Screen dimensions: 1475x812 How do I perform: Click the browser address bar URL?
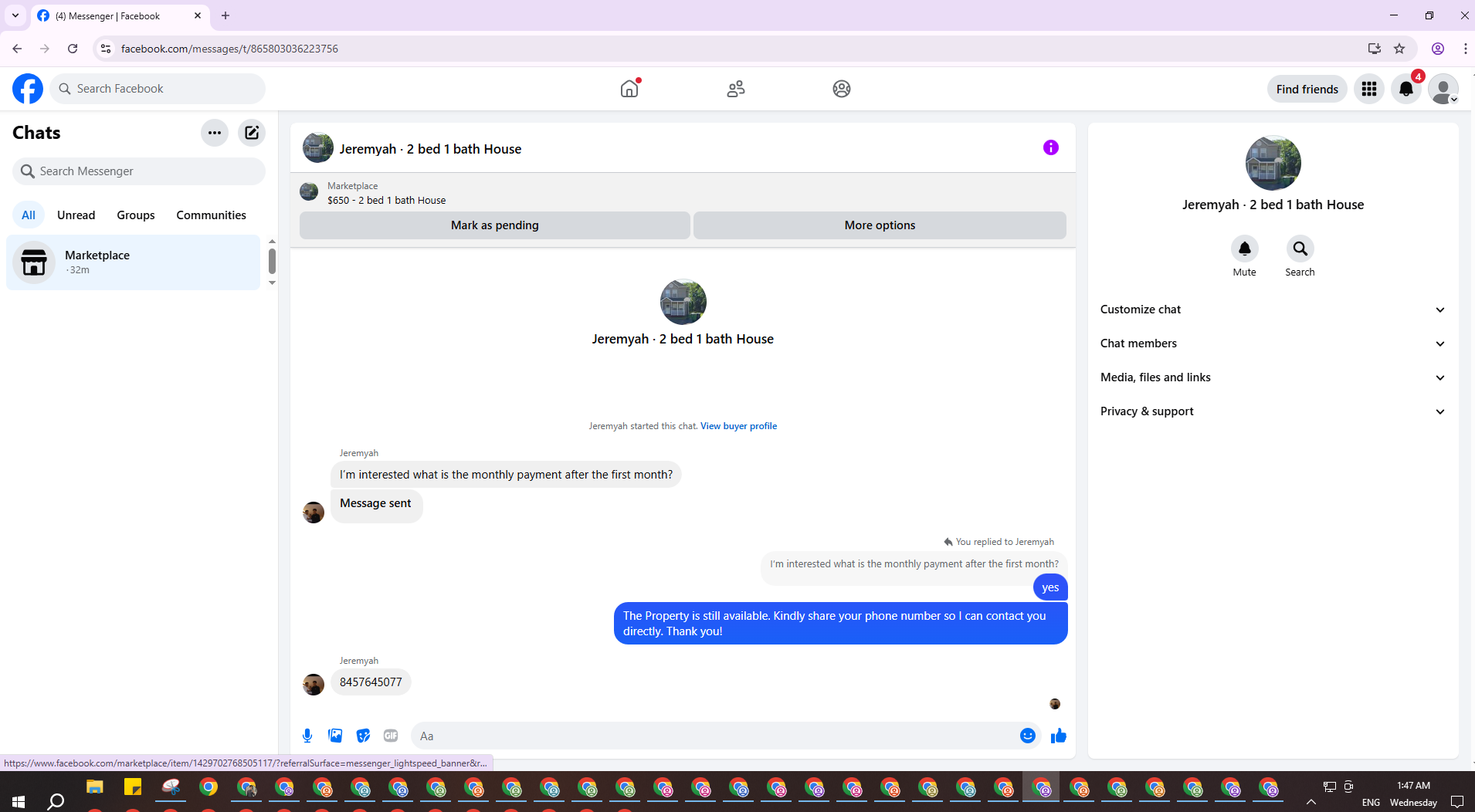(229, 49)
